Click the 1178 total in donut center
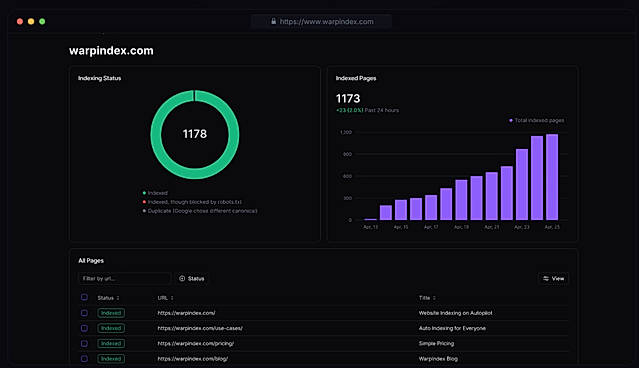Screen dimensions: 639x368 [195, 134]
